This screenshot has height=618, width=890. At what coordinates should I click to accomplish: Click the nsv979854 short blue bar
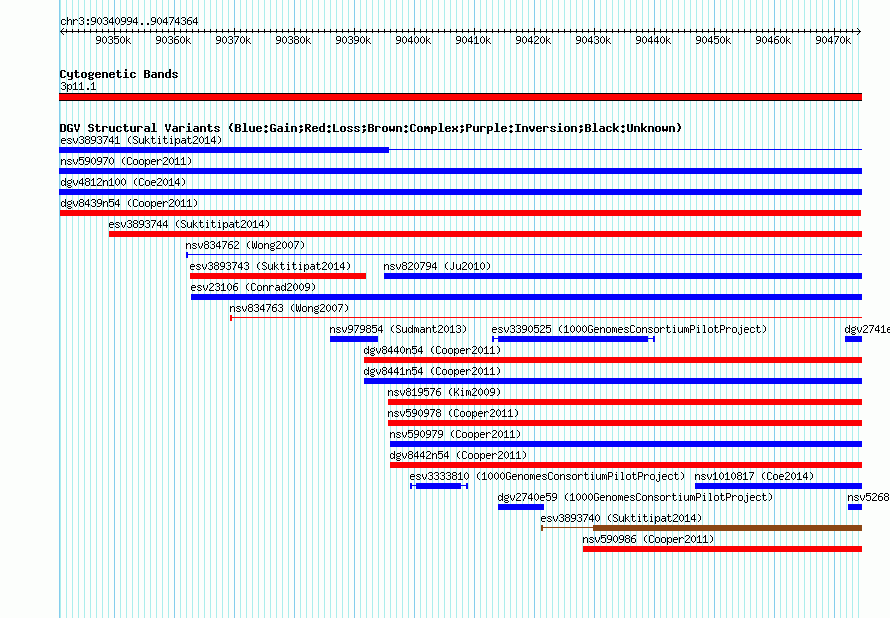click(354, 339)
